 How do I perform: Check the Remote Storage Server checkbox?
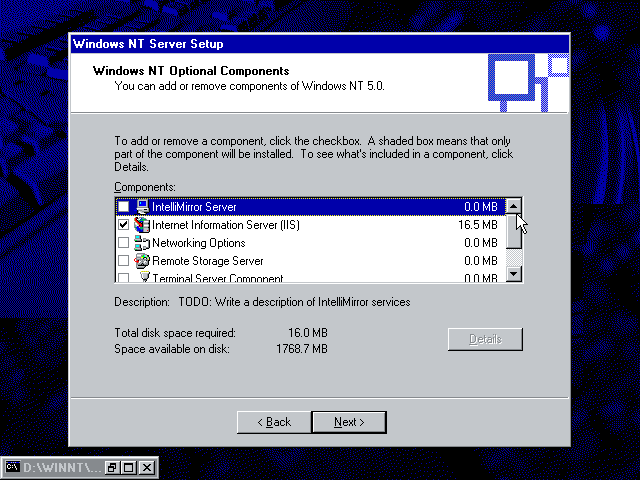123,260
